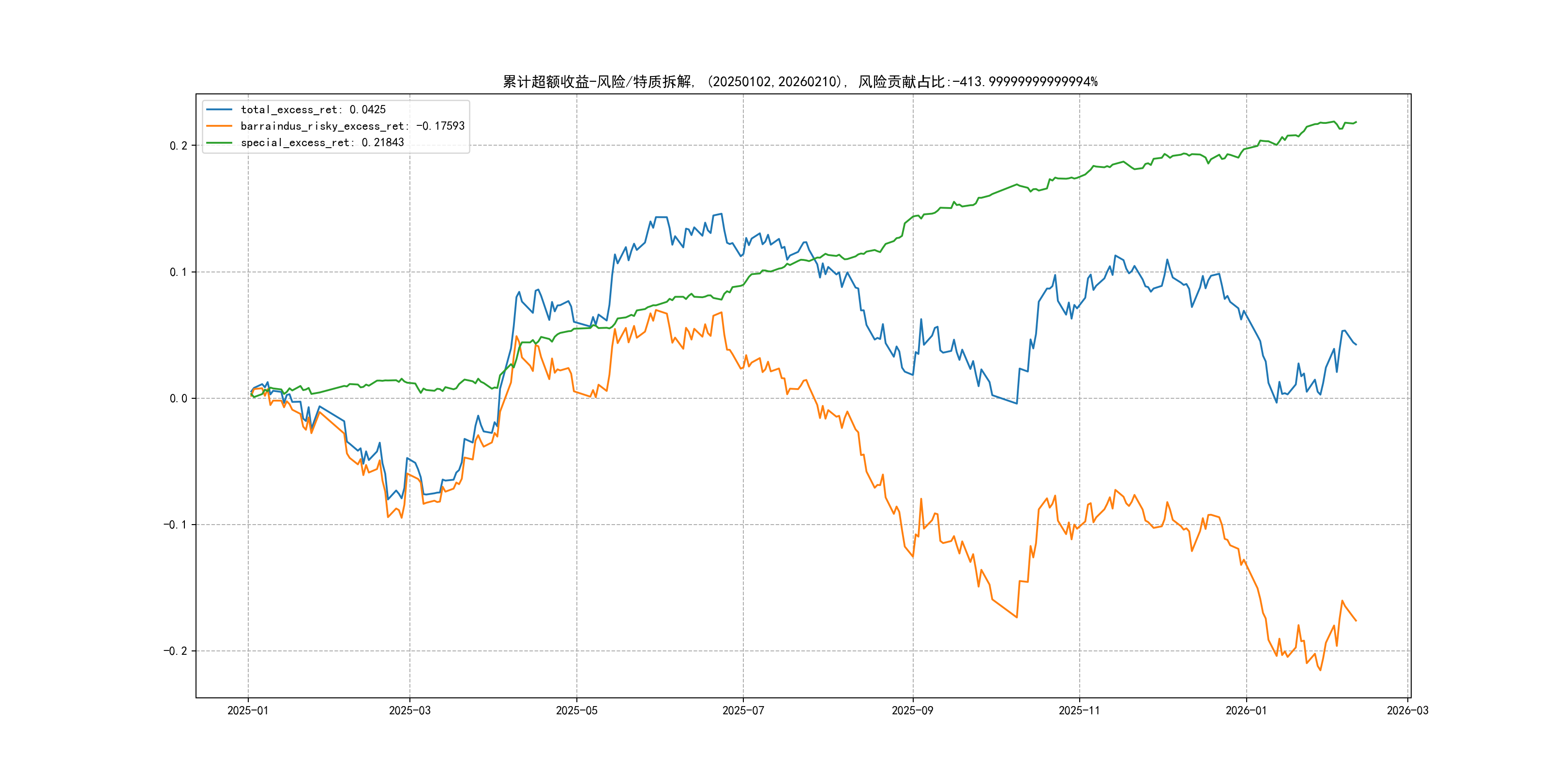Image resolution: width=1568 pixels, height=784 pixels.
Task: Click the 2025-03 x-axis tick label
Action: pos(409,710)
